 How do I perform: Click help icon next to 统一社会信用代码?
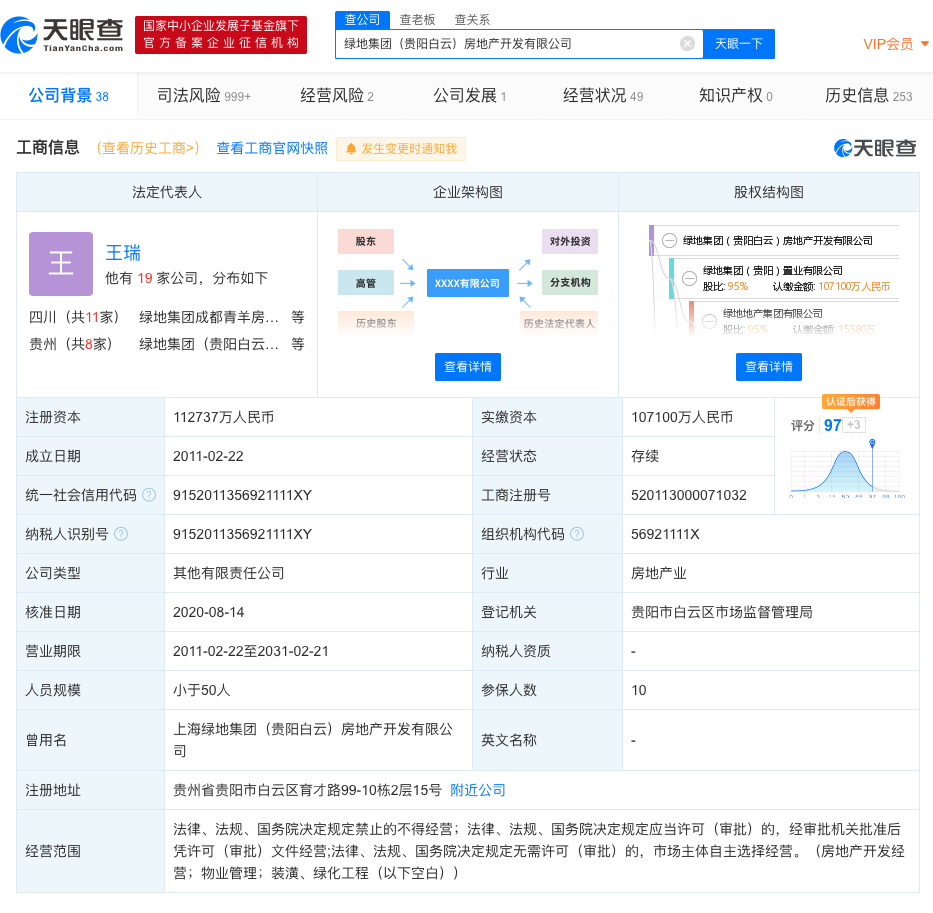(149, 495)
